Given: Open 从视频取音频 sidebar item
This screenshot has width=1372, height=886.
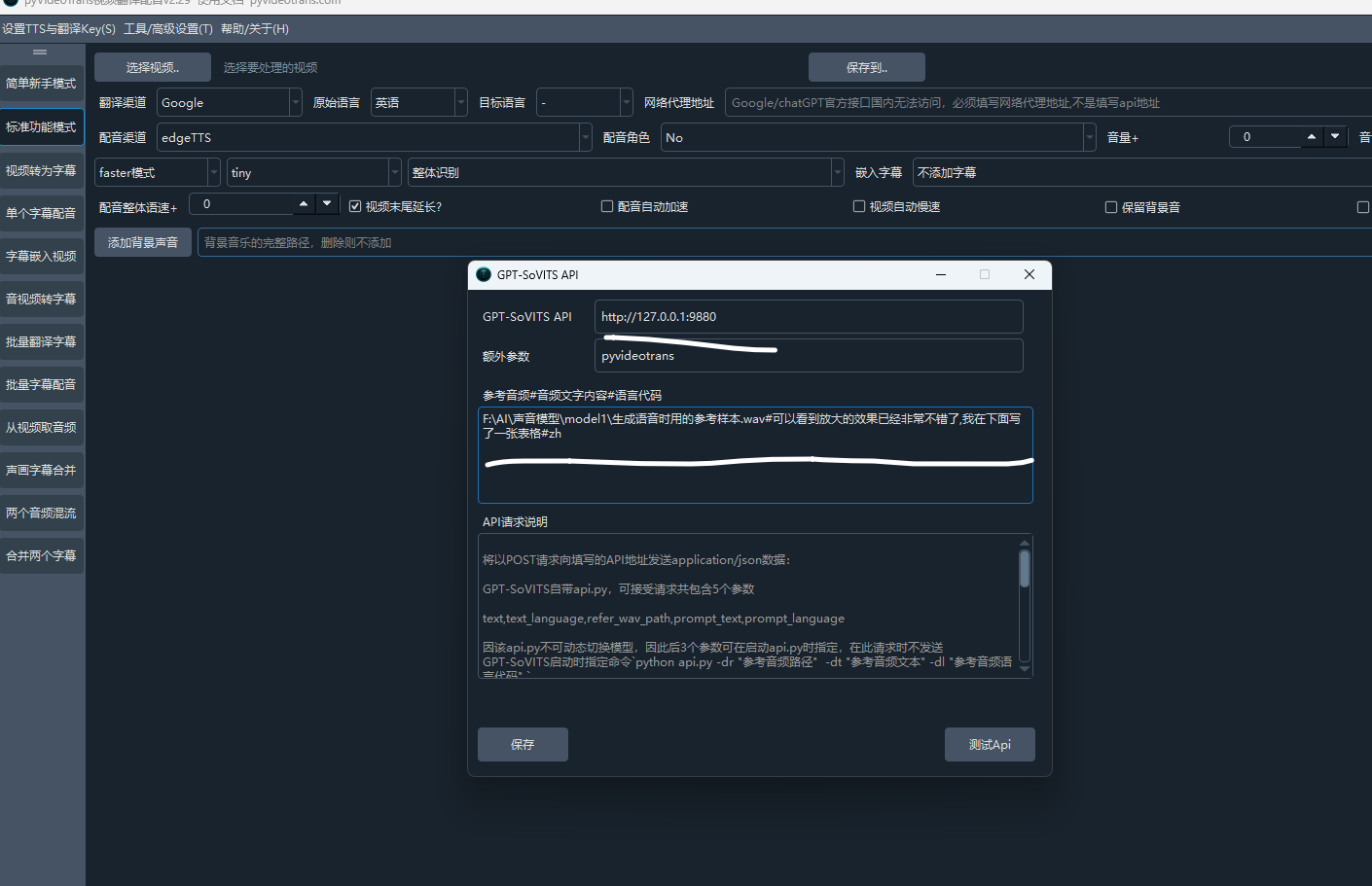Looking at the screenshot, I should click(x=41, y=428).
